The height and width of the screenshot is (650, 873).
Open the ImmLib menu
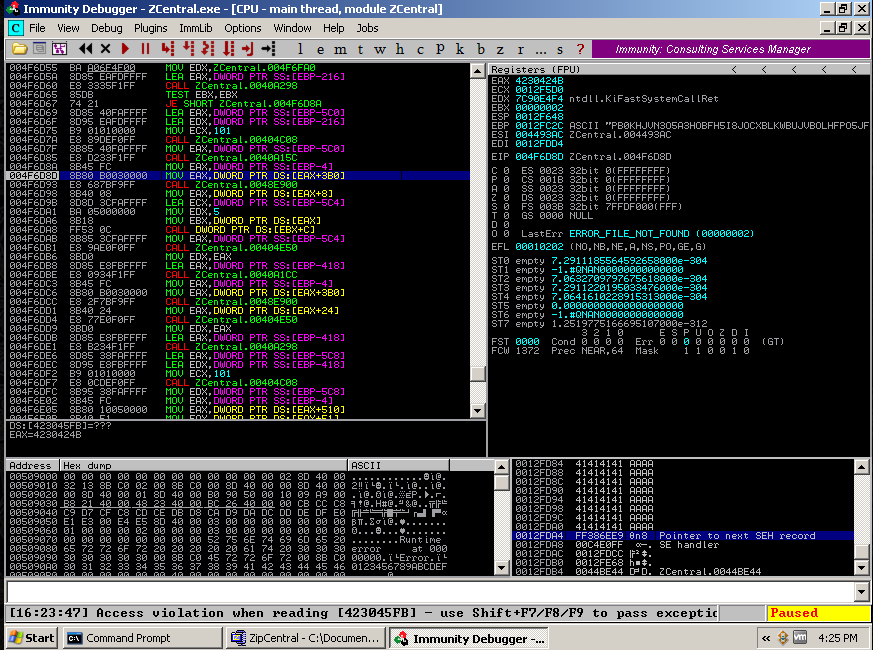pyautogui.click(x=196, y=28)
